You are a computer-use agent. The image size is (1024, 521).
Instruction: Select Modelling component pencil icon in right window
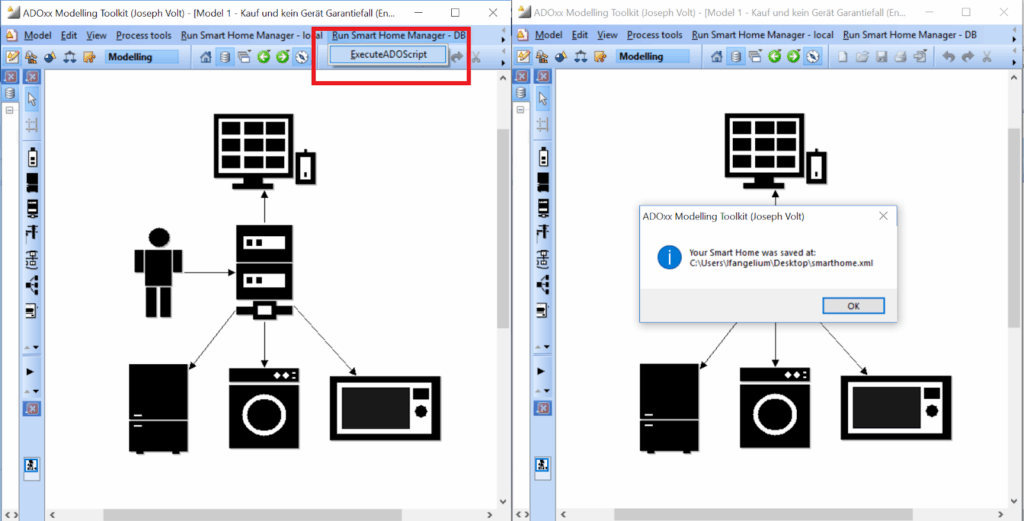tap(523, 57)
